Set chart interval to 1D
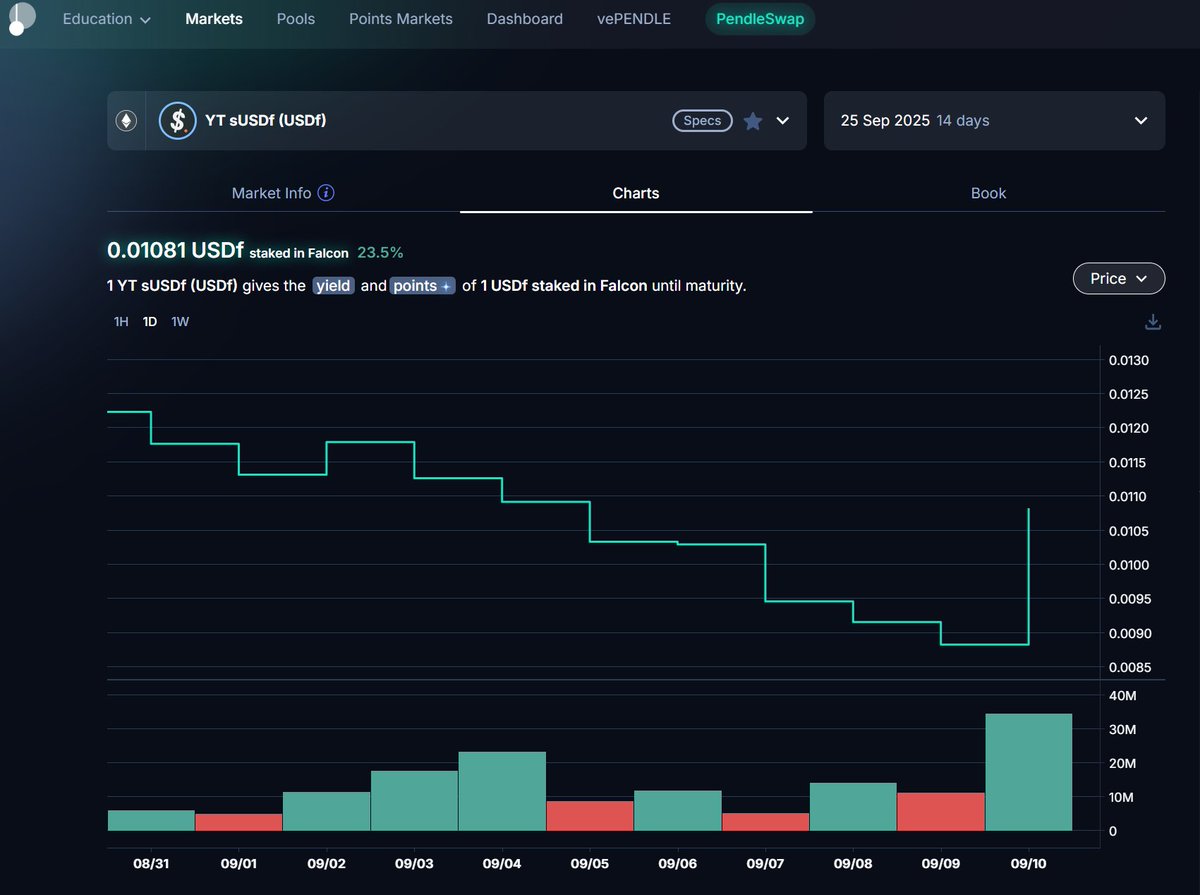Screen dimensions: 1200x895 (150, 322)
